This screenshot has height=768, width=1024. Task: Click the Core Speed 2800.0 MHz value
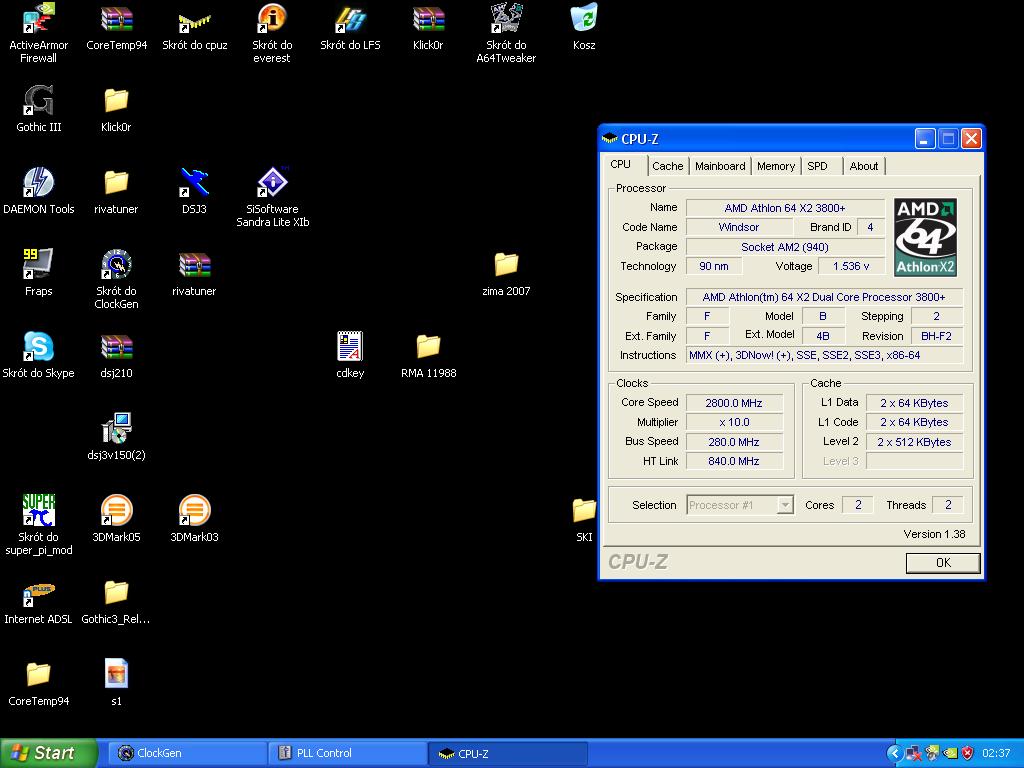click(733, 403)
